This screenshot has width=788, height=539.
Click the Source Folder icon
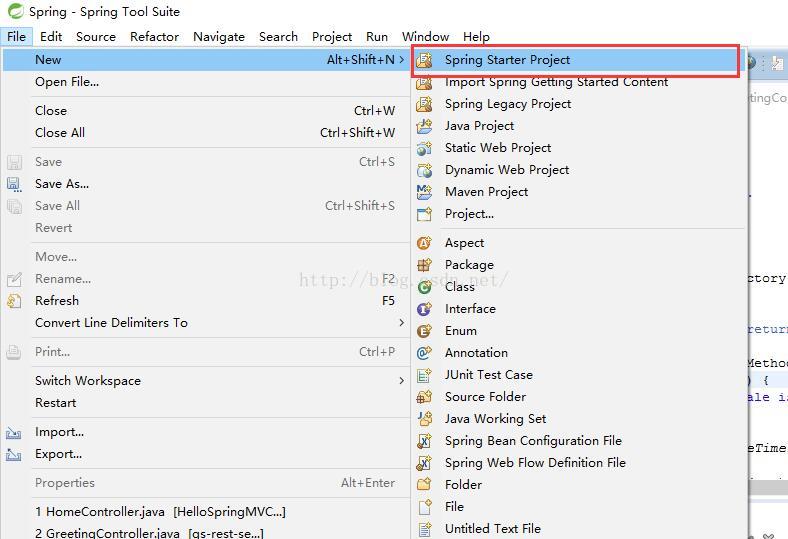[x=424, y=397]
